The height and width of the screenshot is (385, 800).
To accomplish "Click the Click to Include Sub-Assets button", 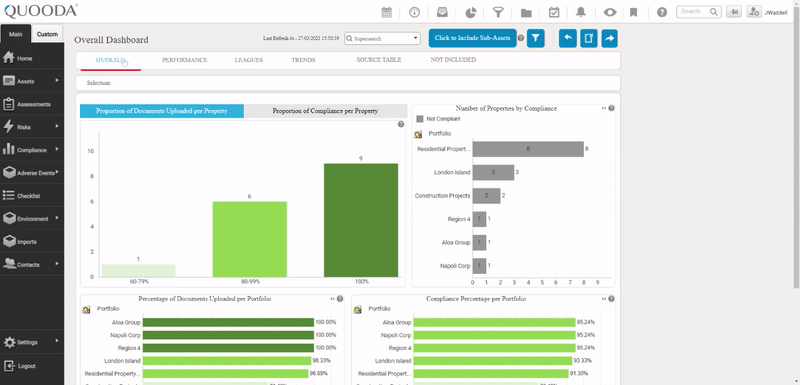I will [x=472, y=38].
